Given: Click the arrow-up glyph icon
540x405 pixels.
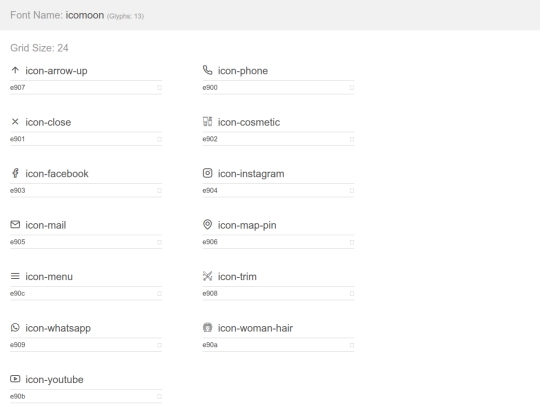Looking at the screenshot, I should [x=15, y=70].
